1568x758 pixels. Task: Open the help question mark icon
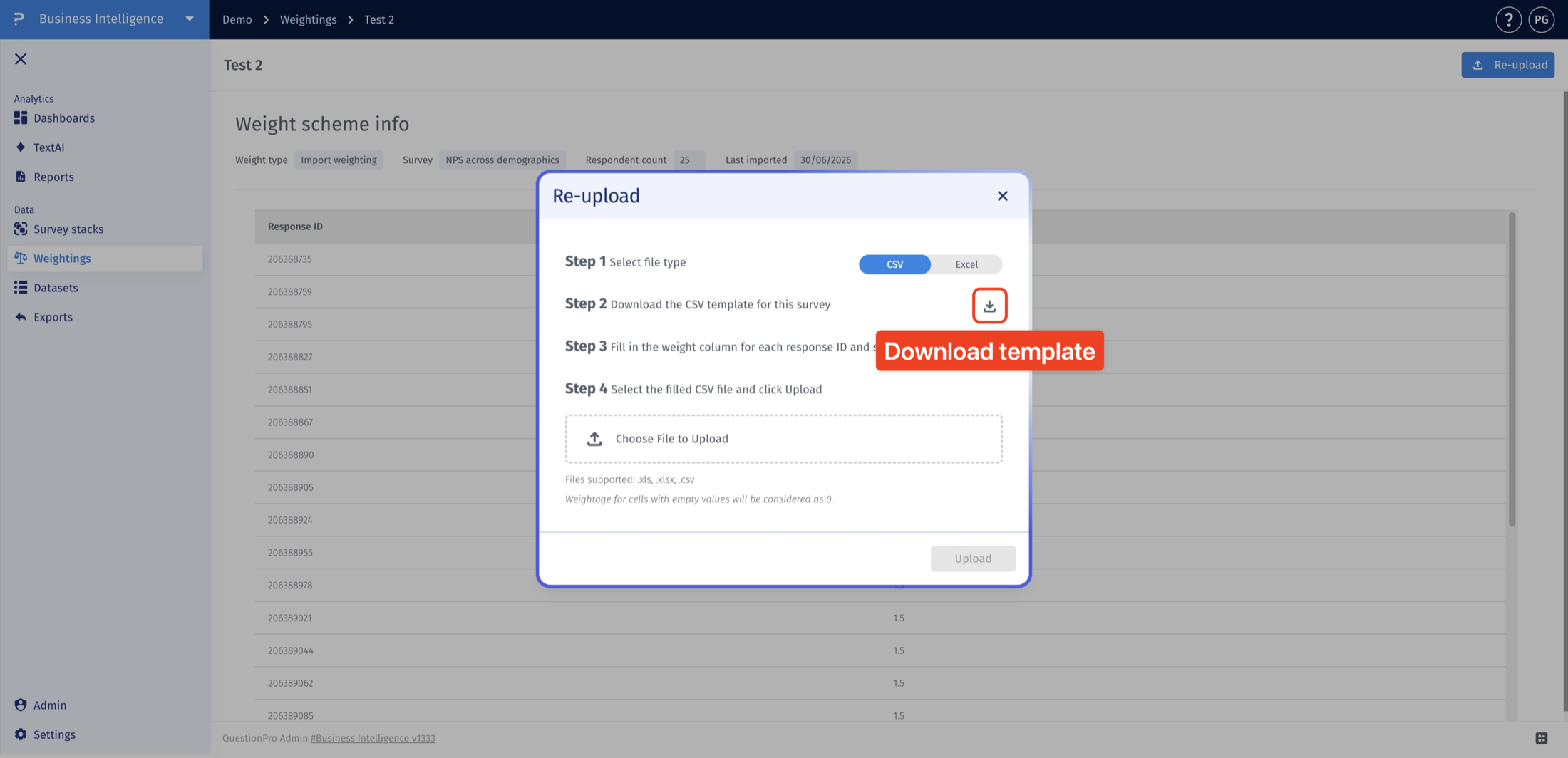1508,19
